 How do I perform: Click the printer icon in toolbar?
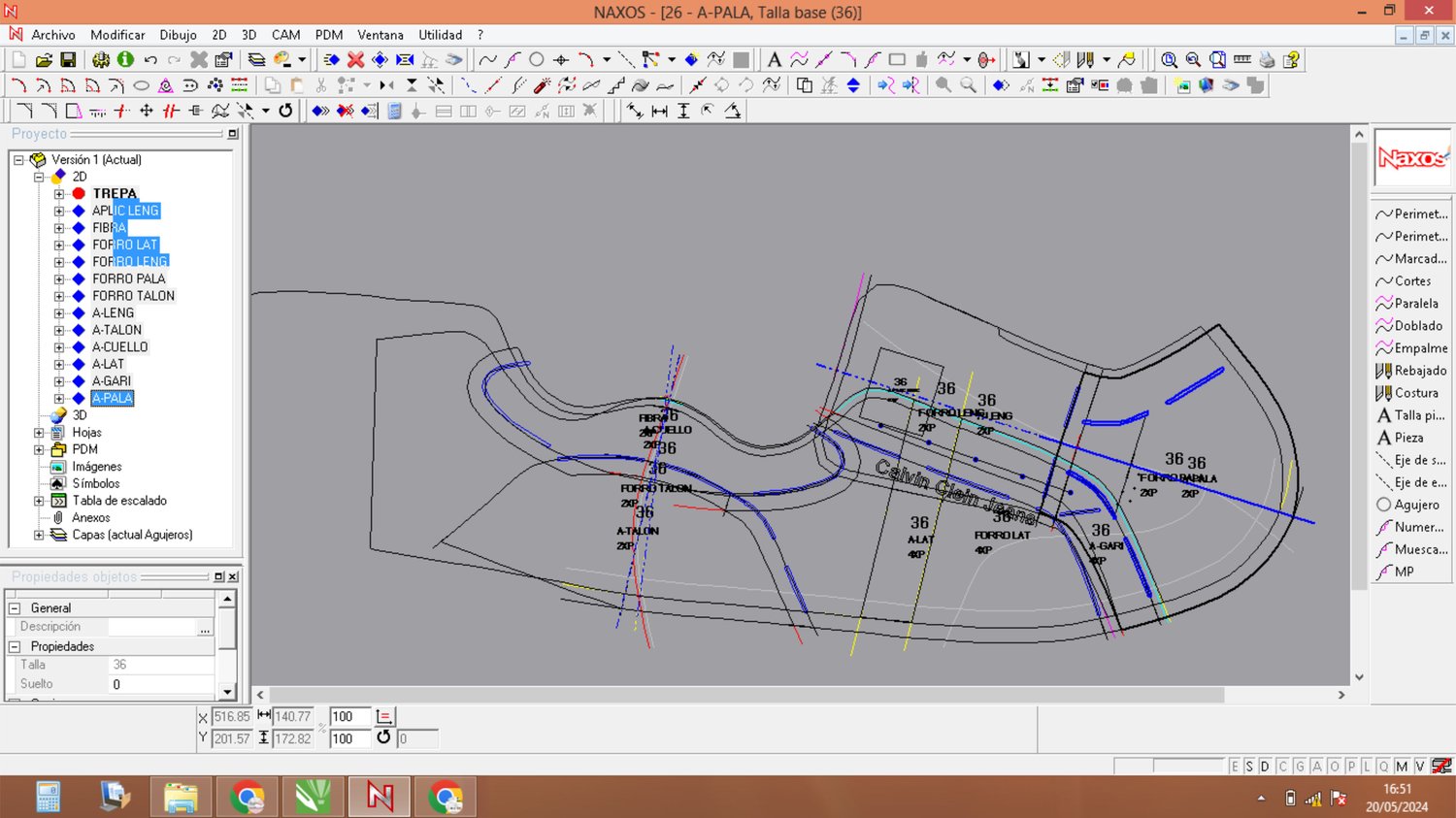pos(1267,60)
